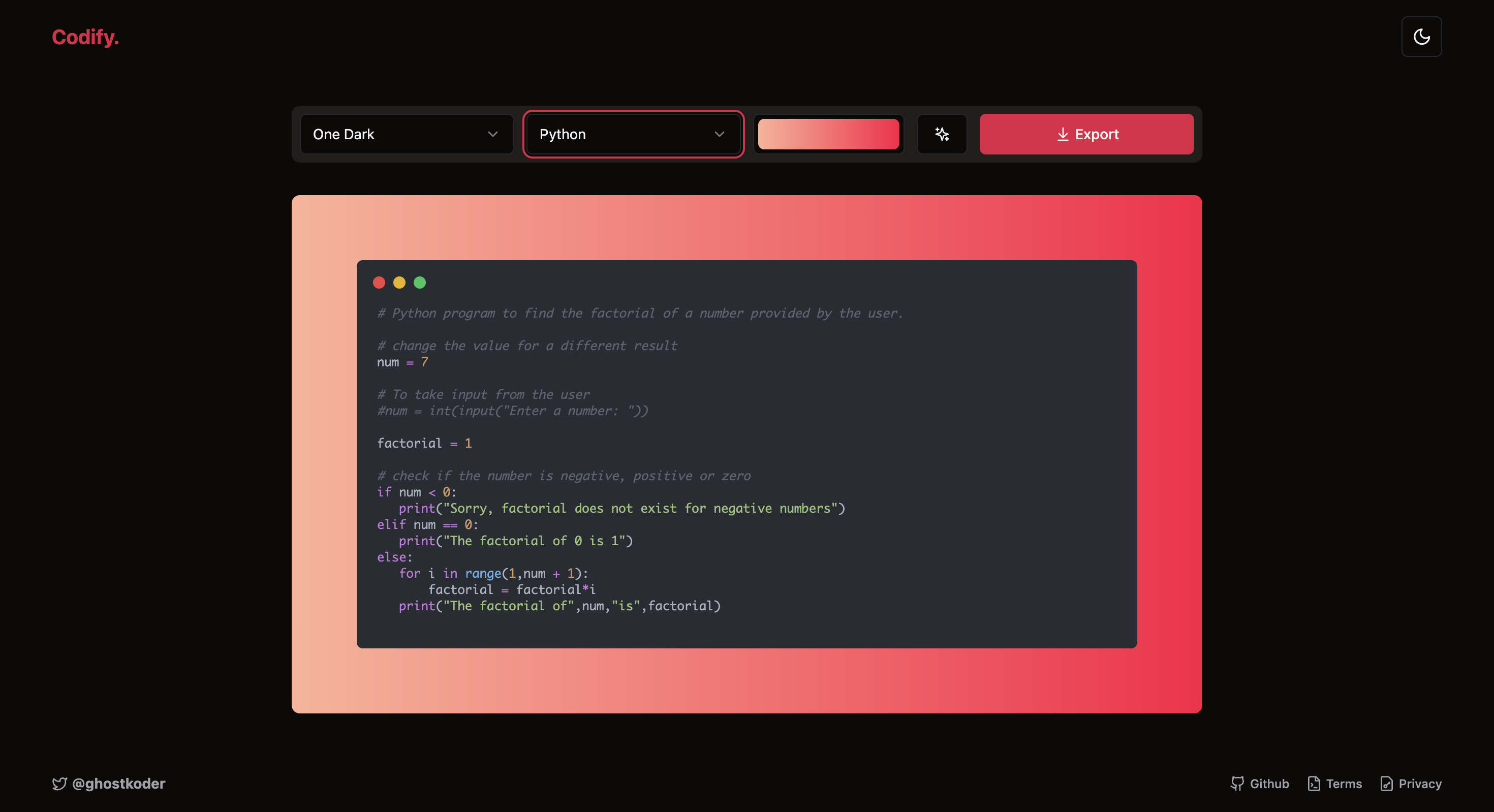
Task: Open the @ghostkoder Twitter link
Action: [x=108, y=784]
